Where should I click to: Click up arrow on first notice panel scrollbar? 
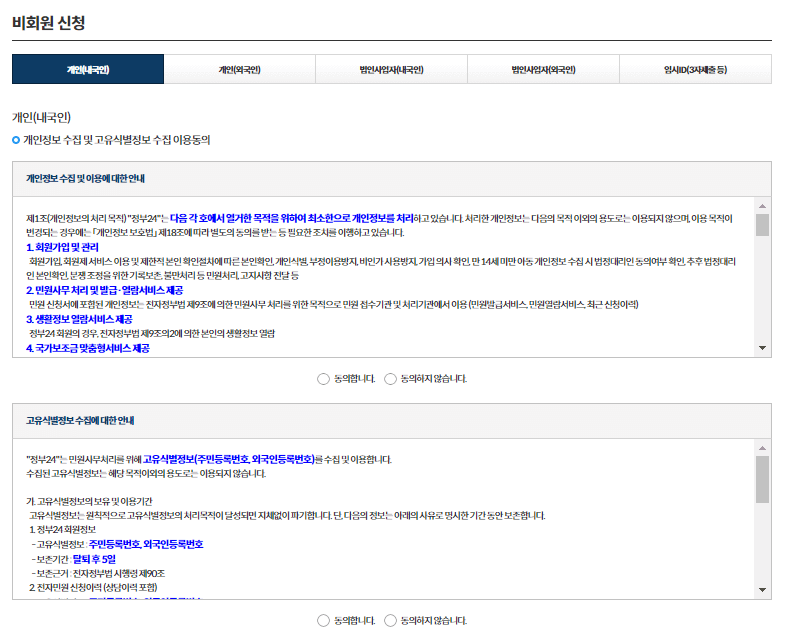[762, 206]
